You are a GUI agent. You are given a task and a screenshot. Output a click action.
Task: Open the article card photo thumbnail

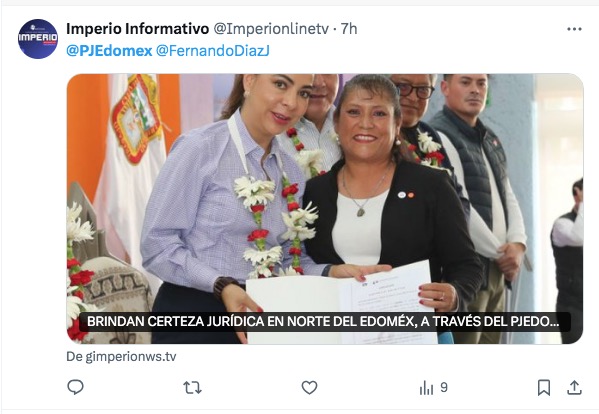pos(325,209)
